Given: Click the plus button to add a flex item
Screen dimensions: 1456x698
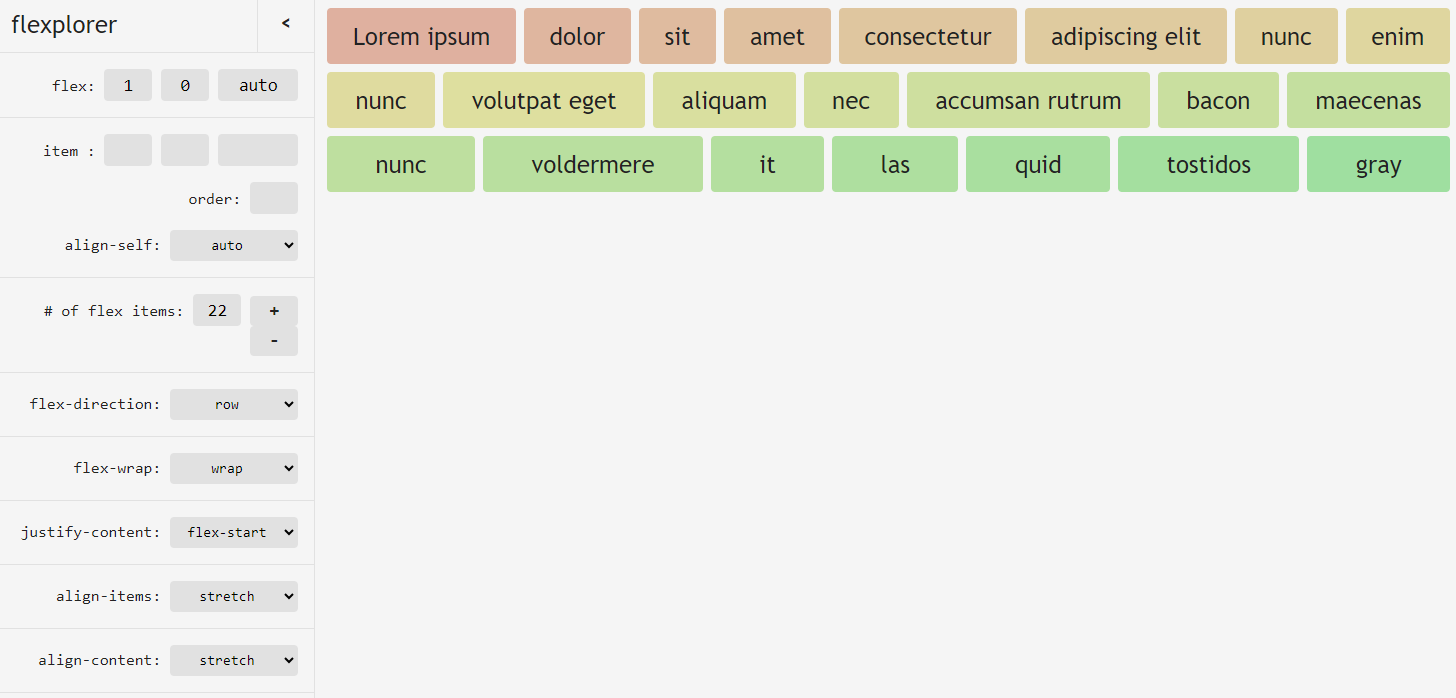Looking at the screenshot, I should [x=274, y=311].
